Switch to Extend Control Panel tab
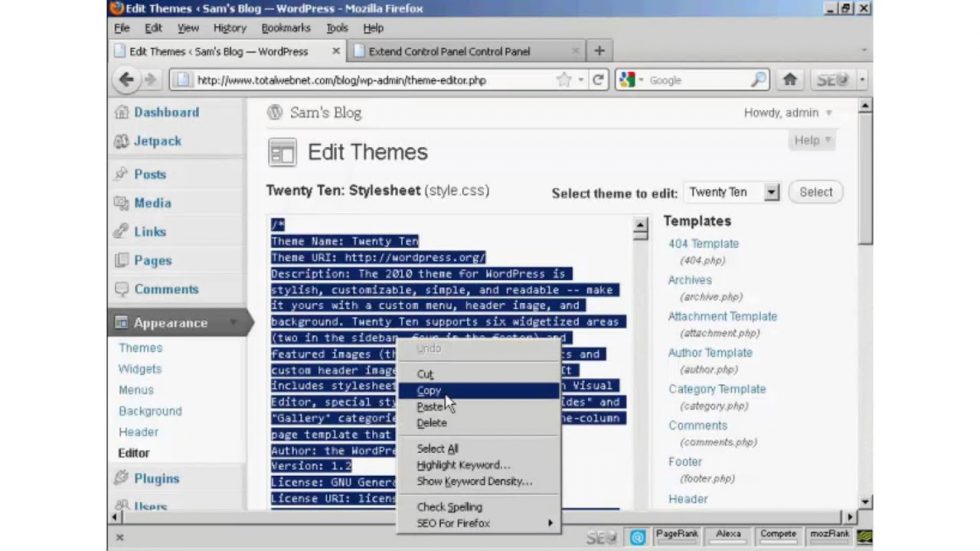Viewport: 980px width, 551px height. pos(468,51)
